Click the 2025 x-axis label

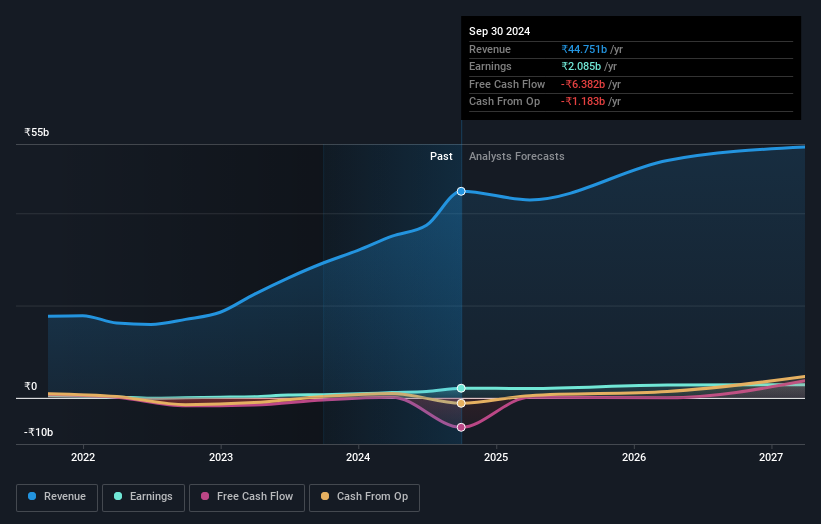496,457
